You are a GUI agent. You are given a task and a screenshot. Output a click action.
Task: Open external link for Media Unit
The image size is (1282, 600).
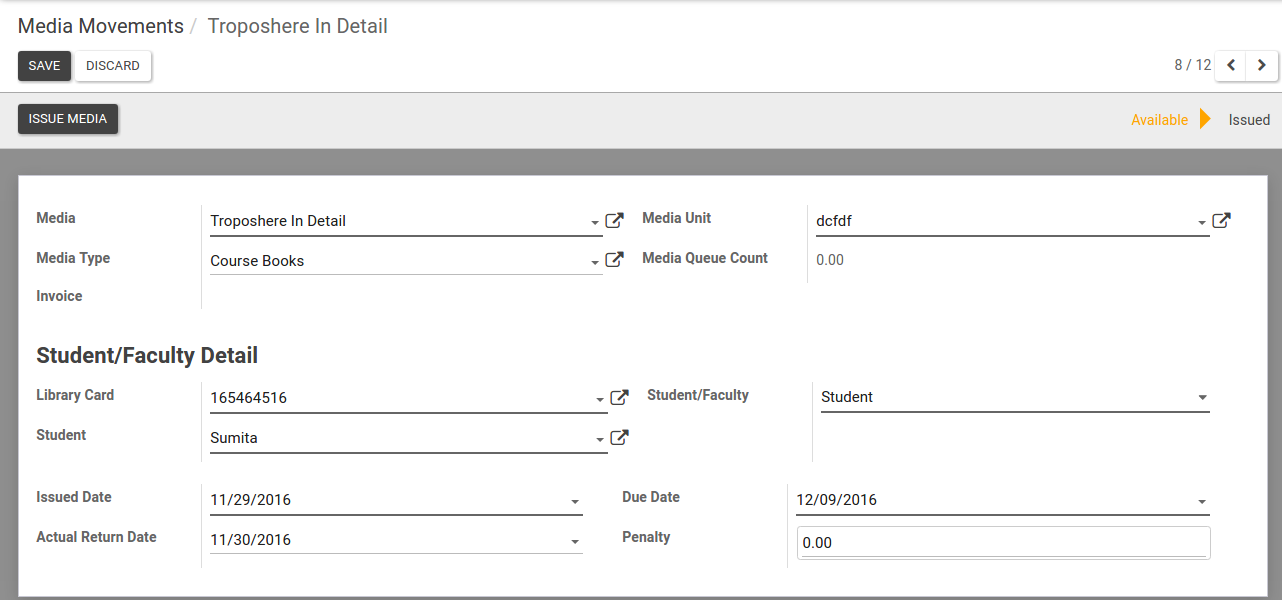tap(1221, 221)
